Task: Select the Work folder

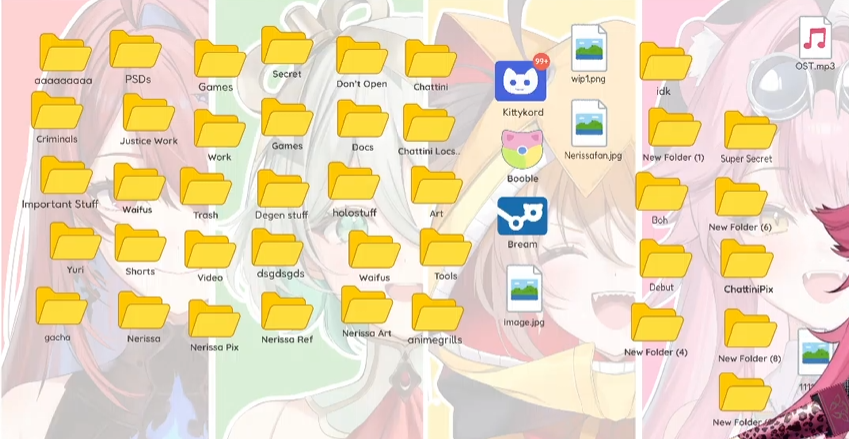Action: pyautogui.click(x=220, y=128)
